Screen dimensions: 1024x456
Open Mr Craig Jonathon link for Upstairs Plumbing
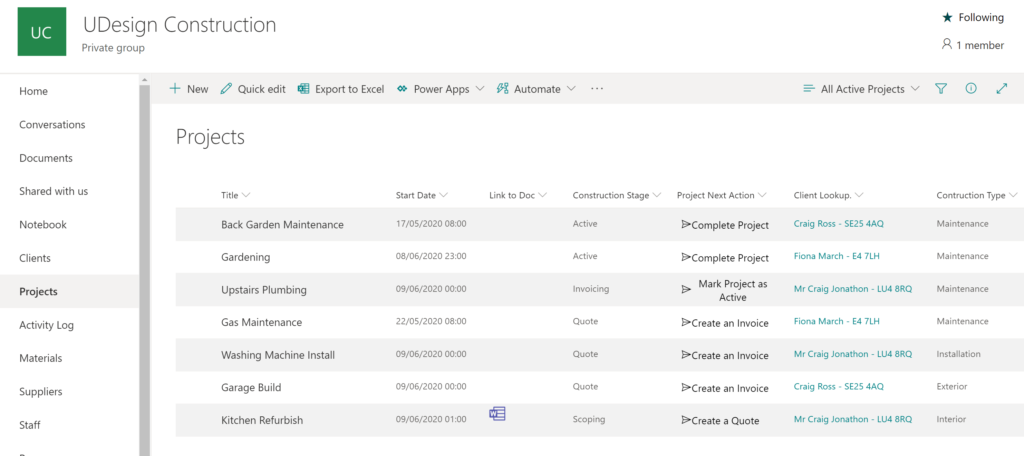(x=853, y=289)
